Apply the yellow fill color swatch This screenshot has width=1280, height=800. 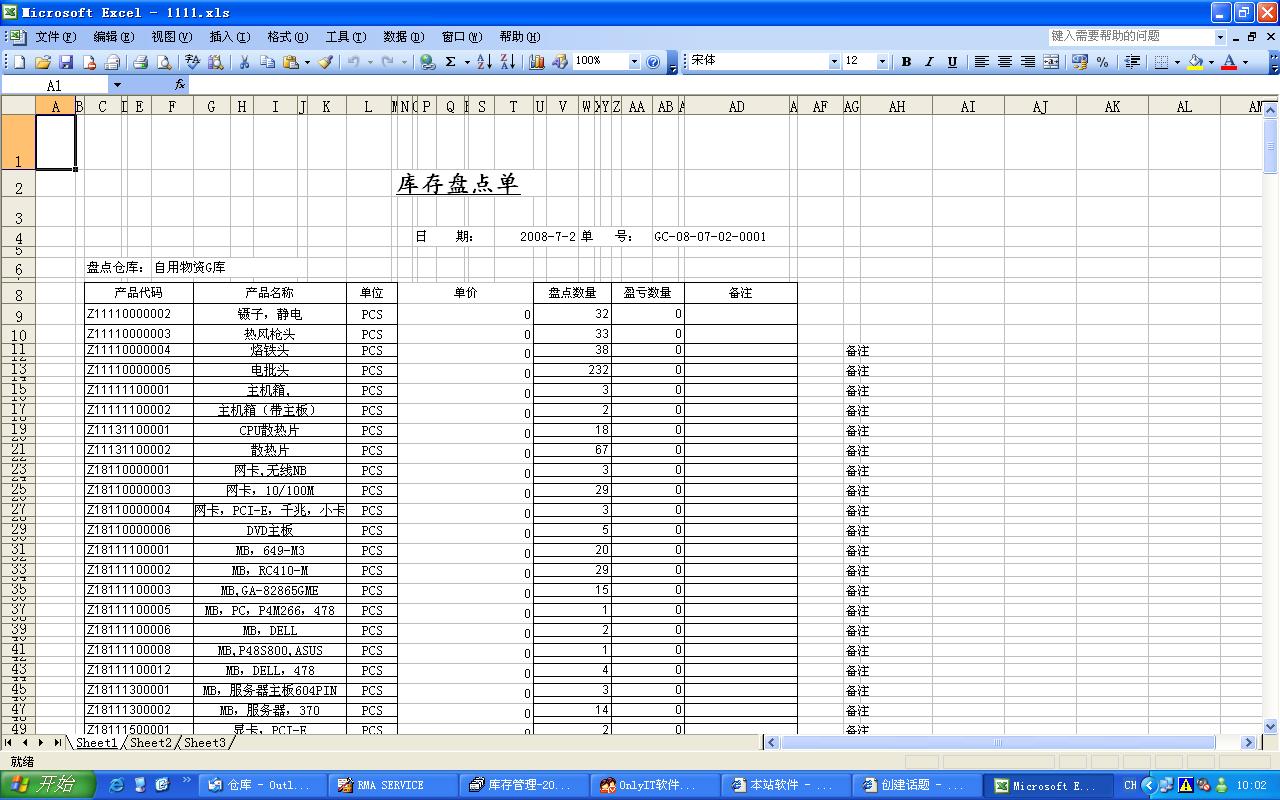pyautogui.click(x=1195, y=62)
